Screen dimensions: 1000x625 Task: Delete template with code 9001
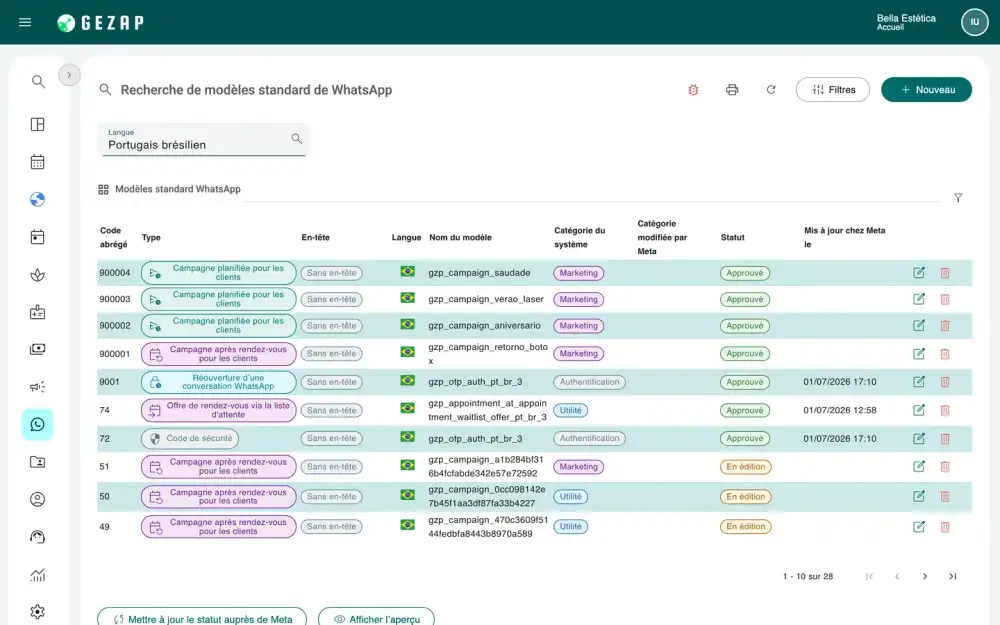945,382
